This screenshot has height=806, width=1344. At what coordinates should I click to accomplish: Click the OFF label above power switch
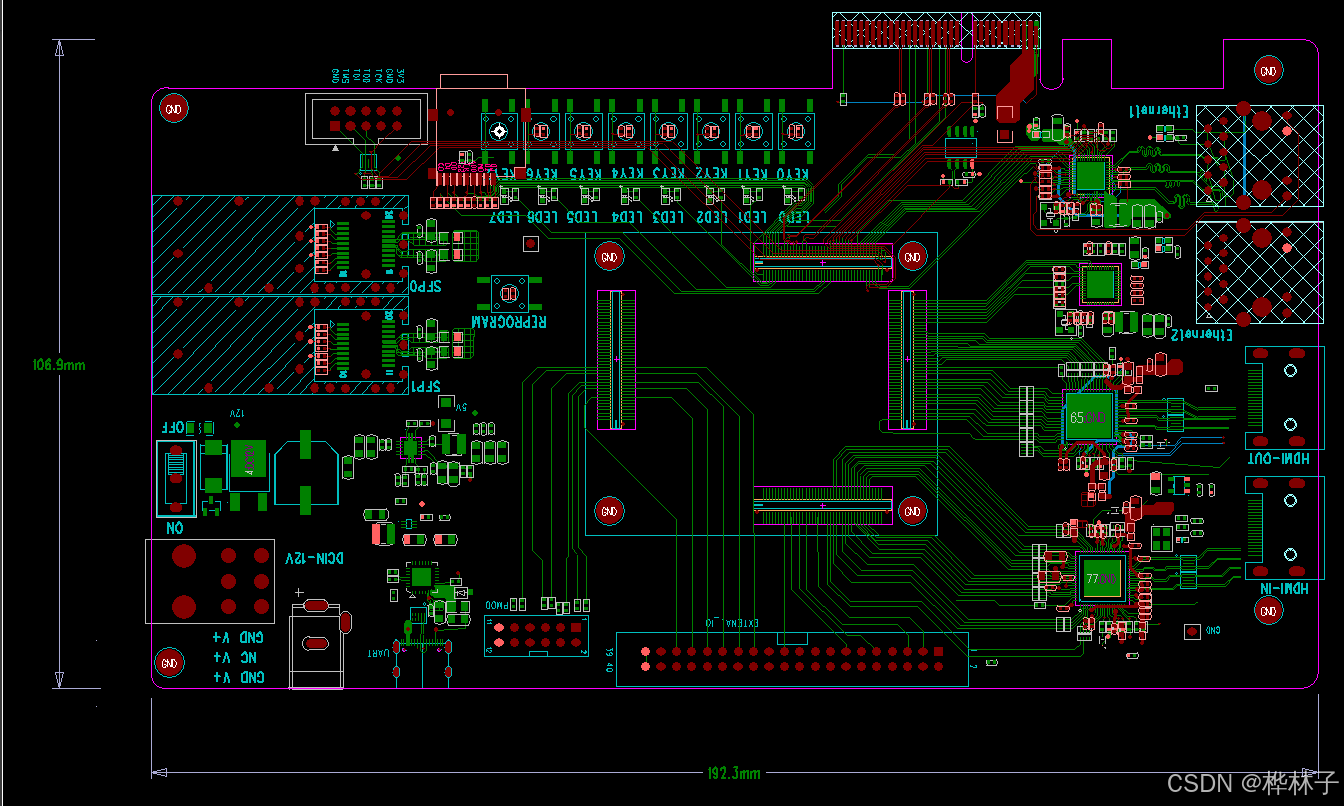[173, 427]
